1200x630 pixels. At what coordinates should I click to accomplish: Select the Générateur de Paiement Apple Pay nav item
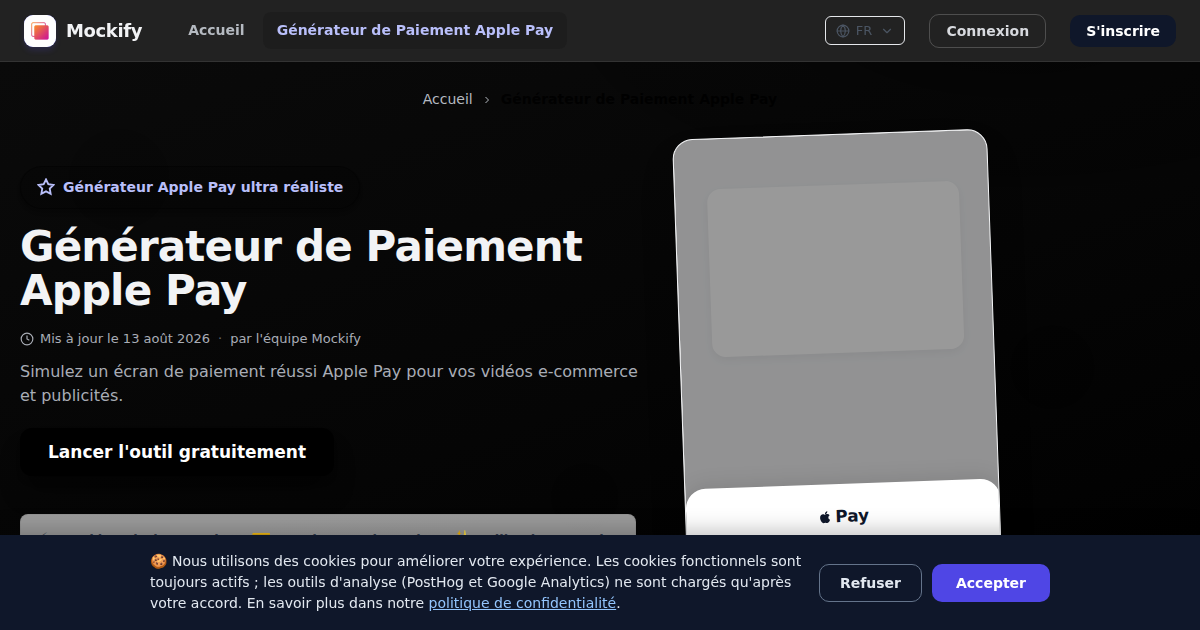coord(415,30)
